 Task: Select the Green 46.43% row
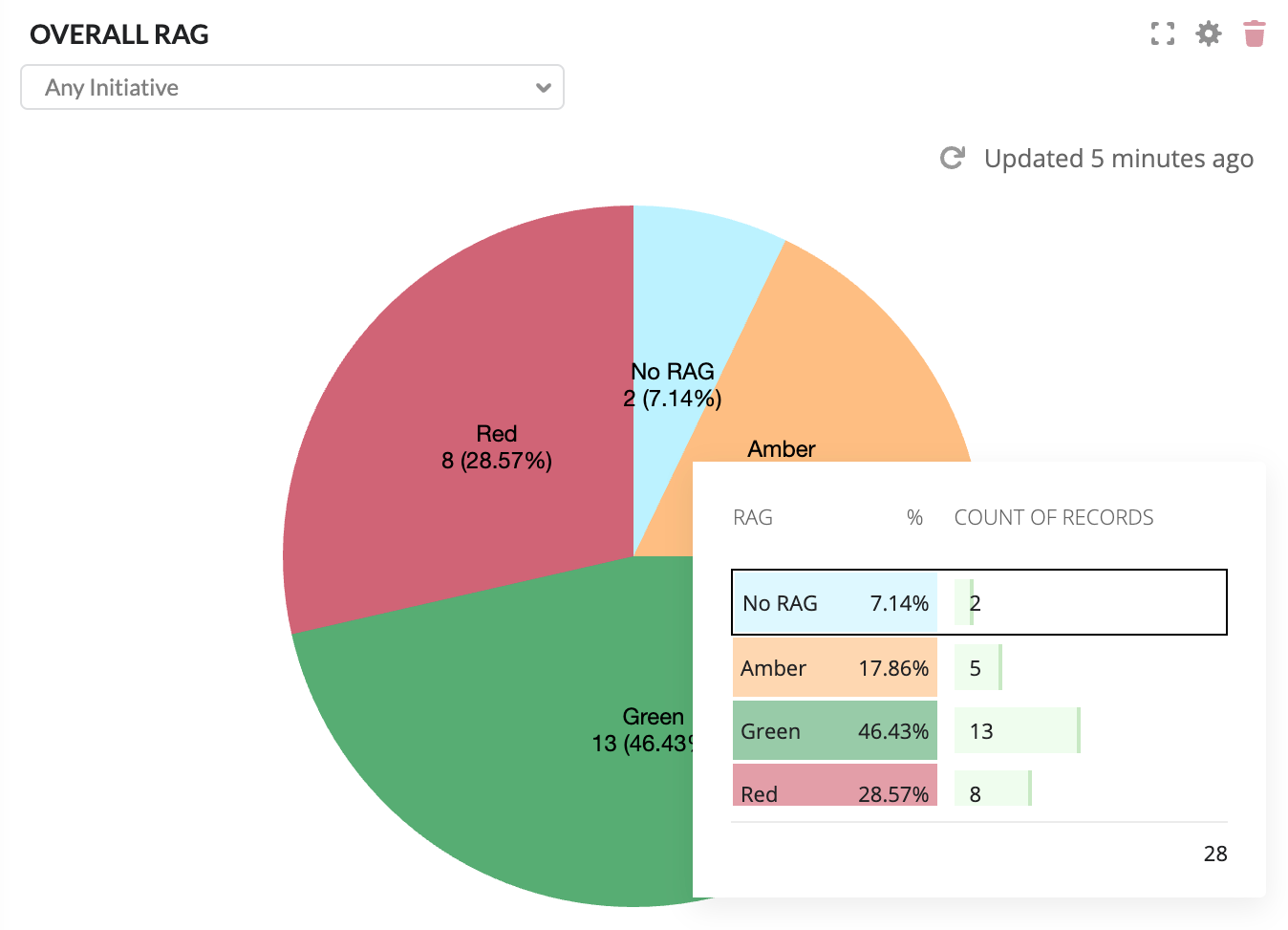[x=834, y=731]
